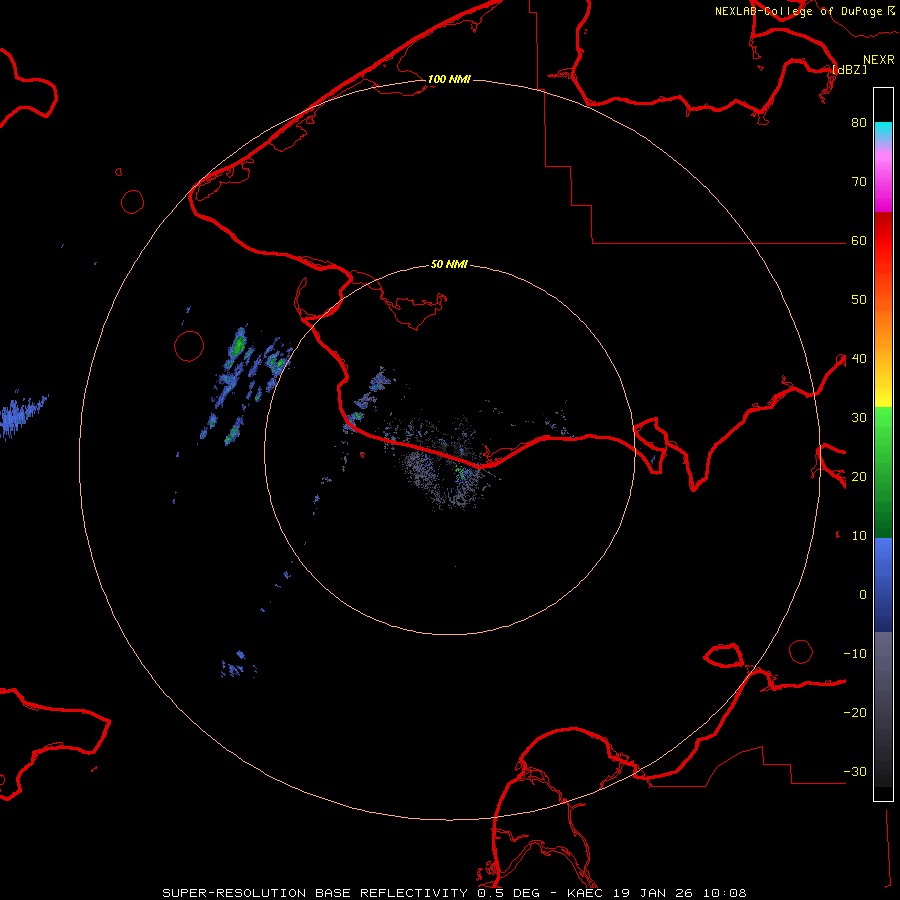Screen dimensions: 900x900
Task: Click the 60 dBZ scale label
Action: [x=859, y=241]
